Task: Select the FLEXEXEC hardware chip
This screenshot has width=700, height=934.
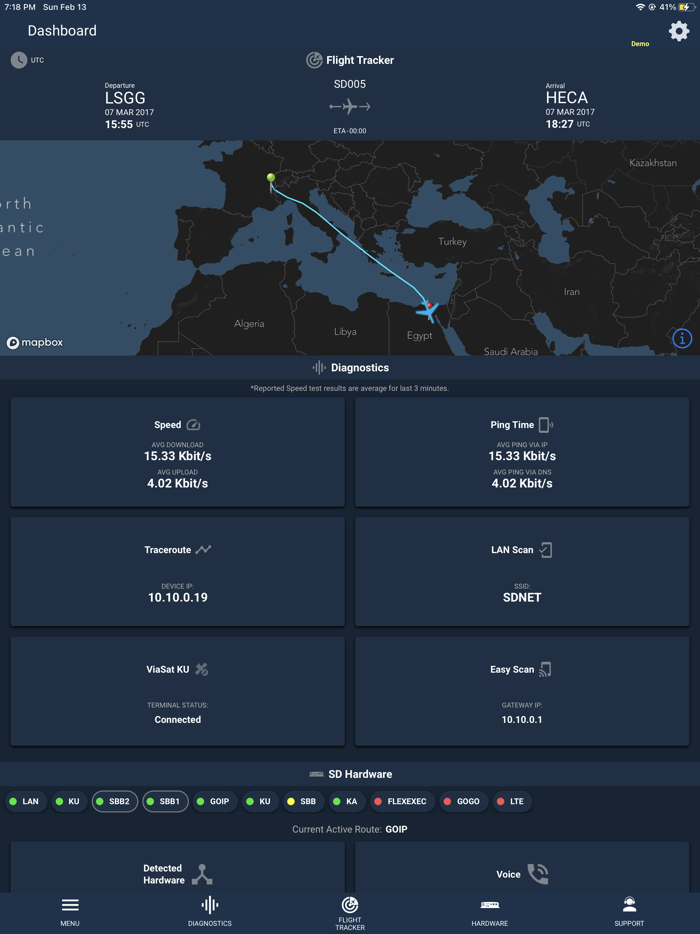Action: pyautogui.click(x=403, y=801)
